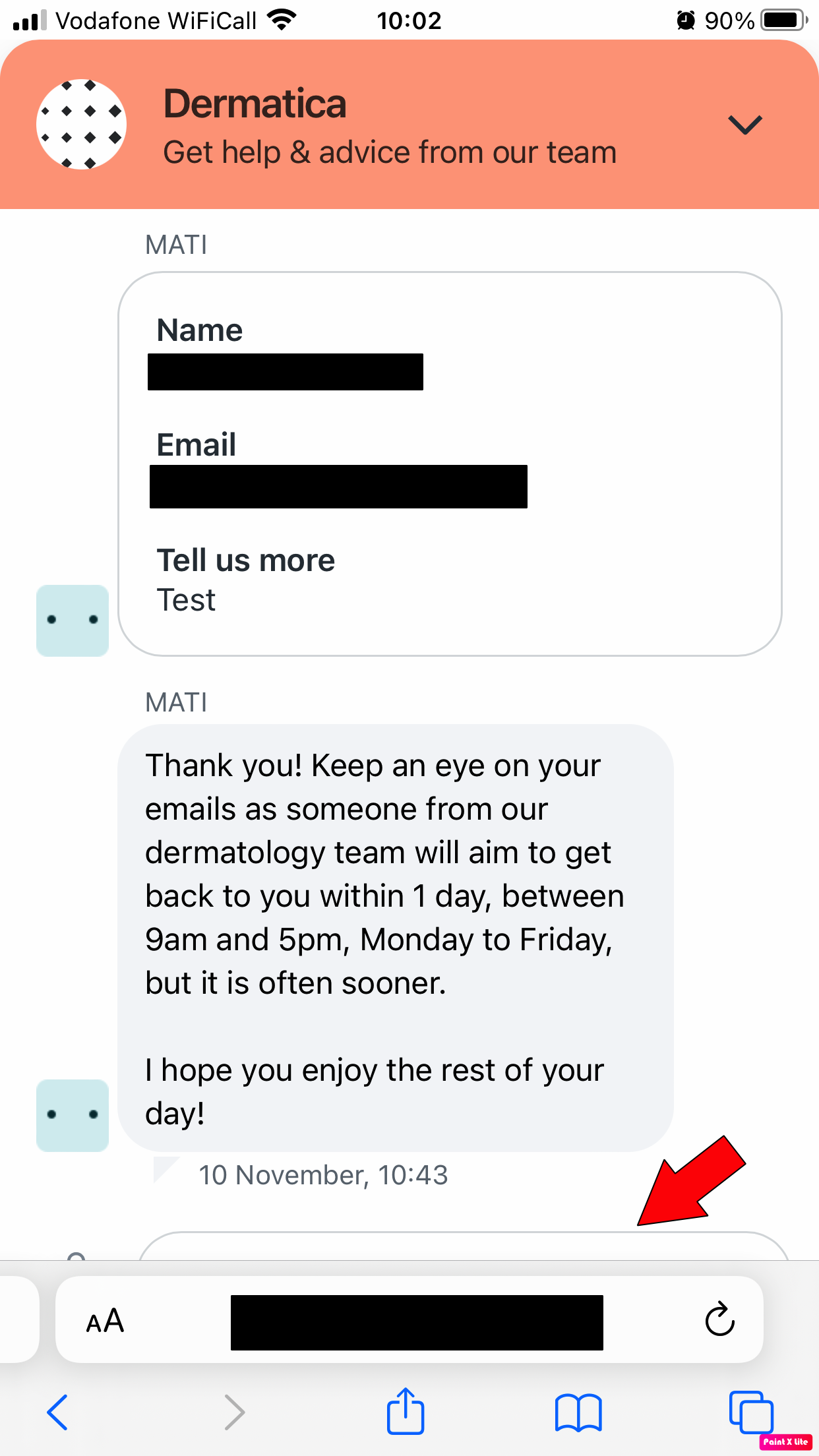Select the redacted Email value in the form
Viewport: 819px width, 1456px height.
pos(338,487)
